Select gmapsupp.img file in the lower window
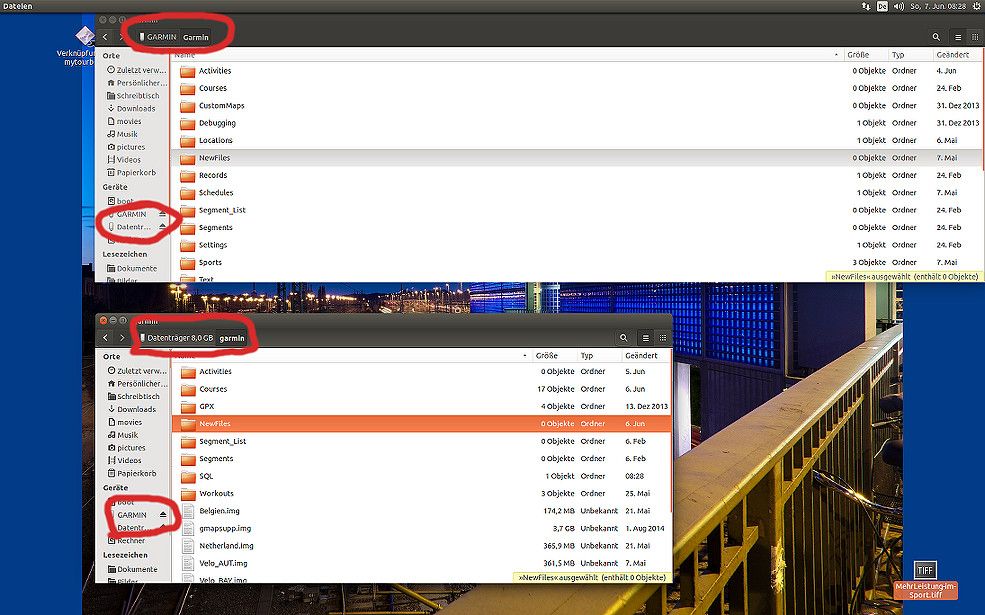The height and width of the screenshot is (615, 985). (224, 528)
